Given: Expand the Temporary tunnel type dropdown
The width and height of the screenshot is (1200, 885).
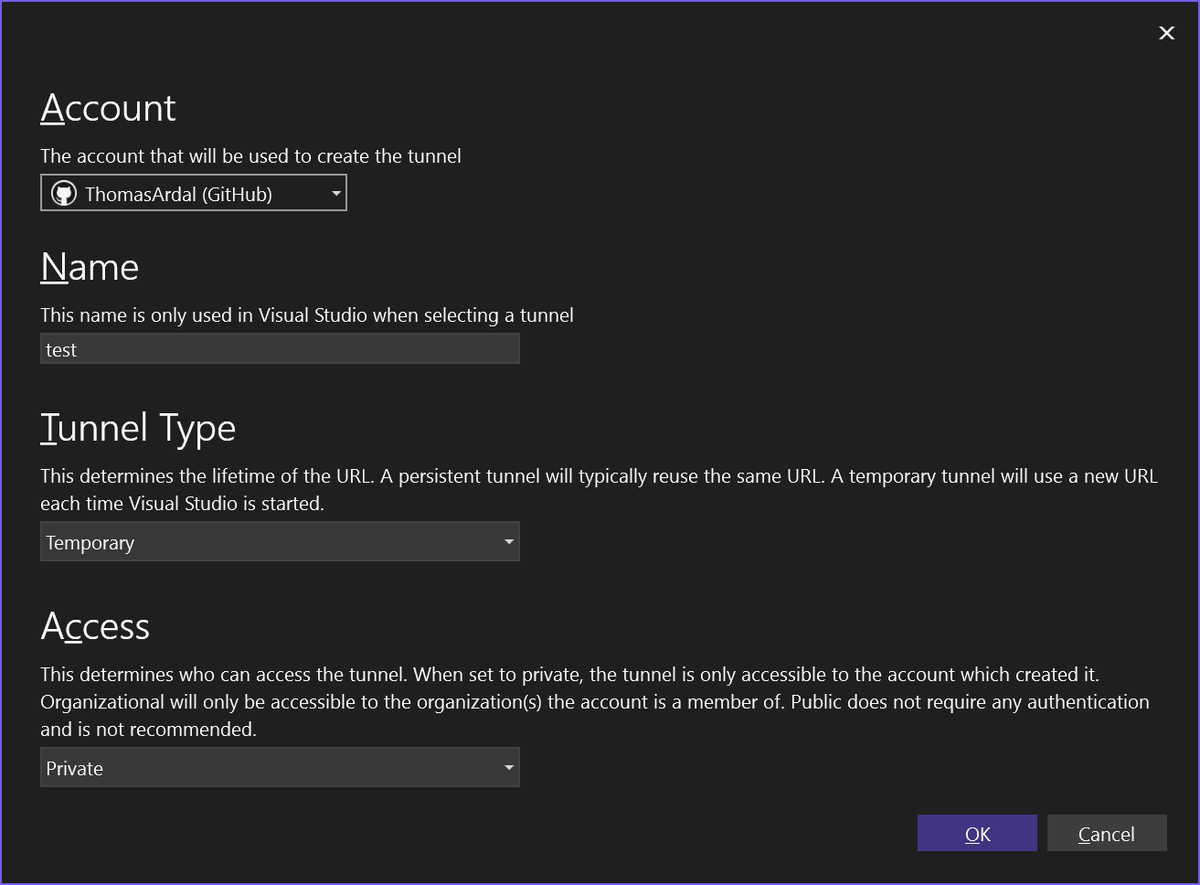Looking at the screenshot, I should point(280,542).
